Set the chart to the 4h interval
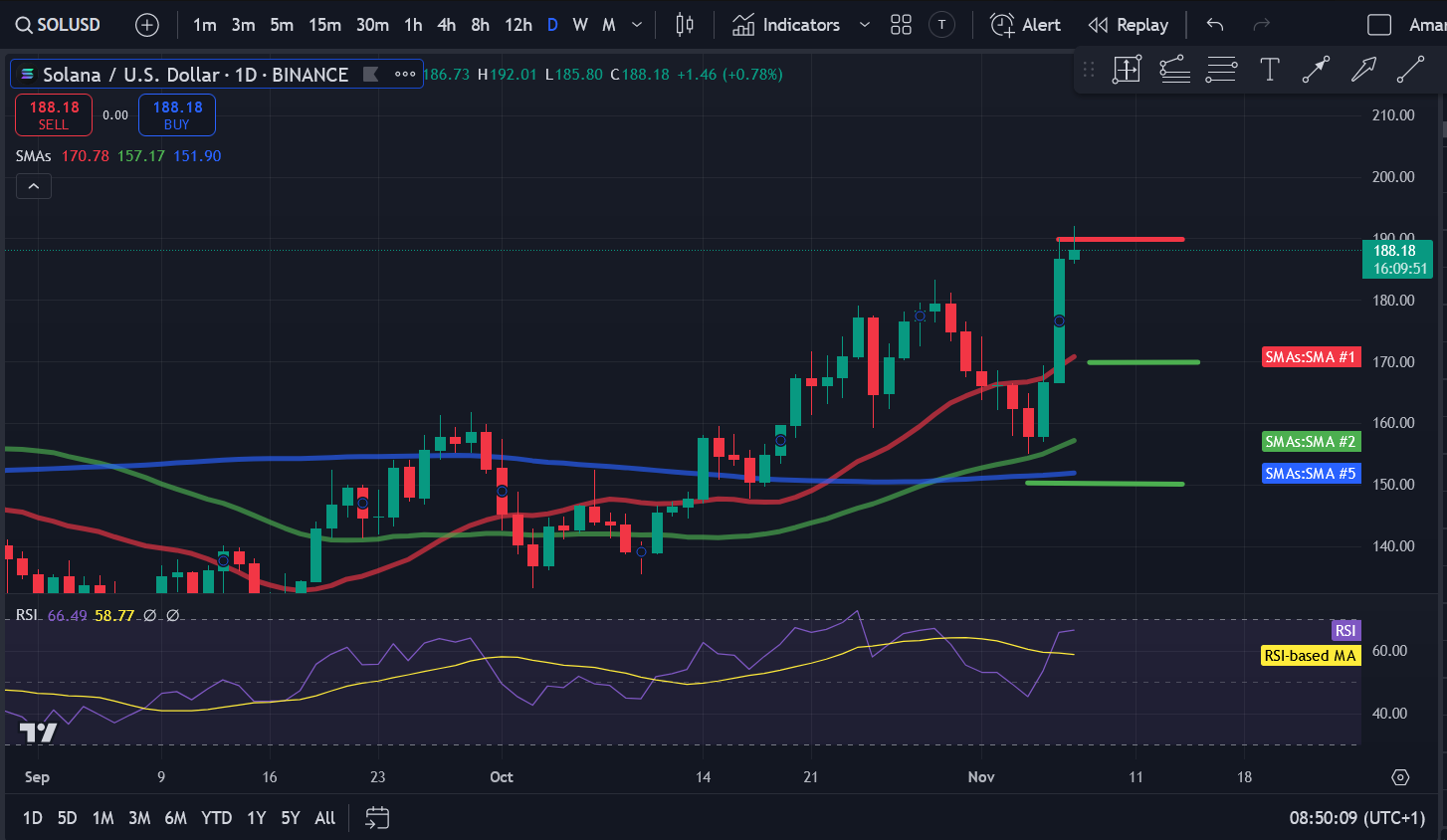1447x840 pixels. pos(447,25)
